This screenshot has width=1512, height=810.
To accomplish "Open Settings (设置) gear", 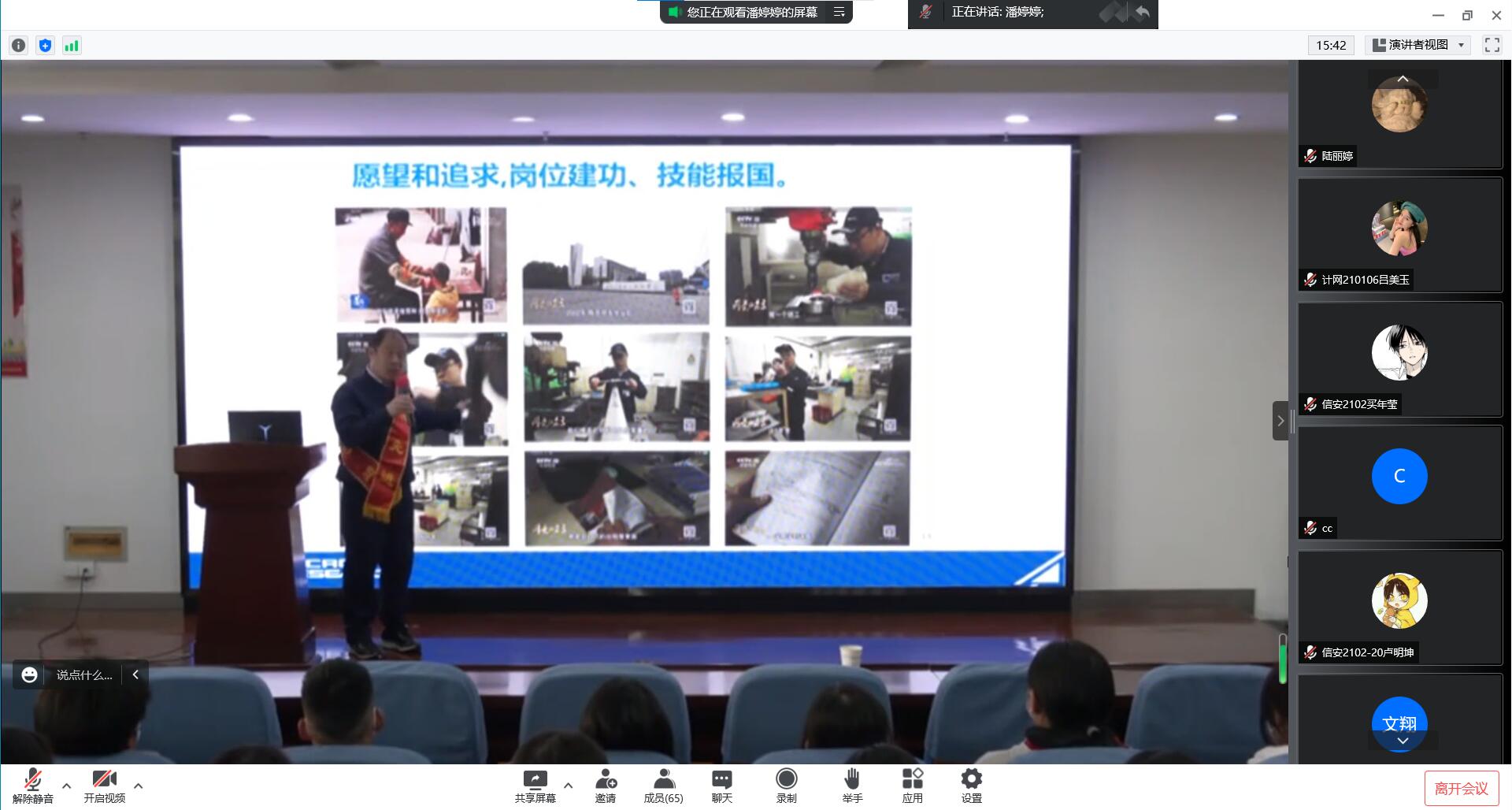I will click(971, 786).
